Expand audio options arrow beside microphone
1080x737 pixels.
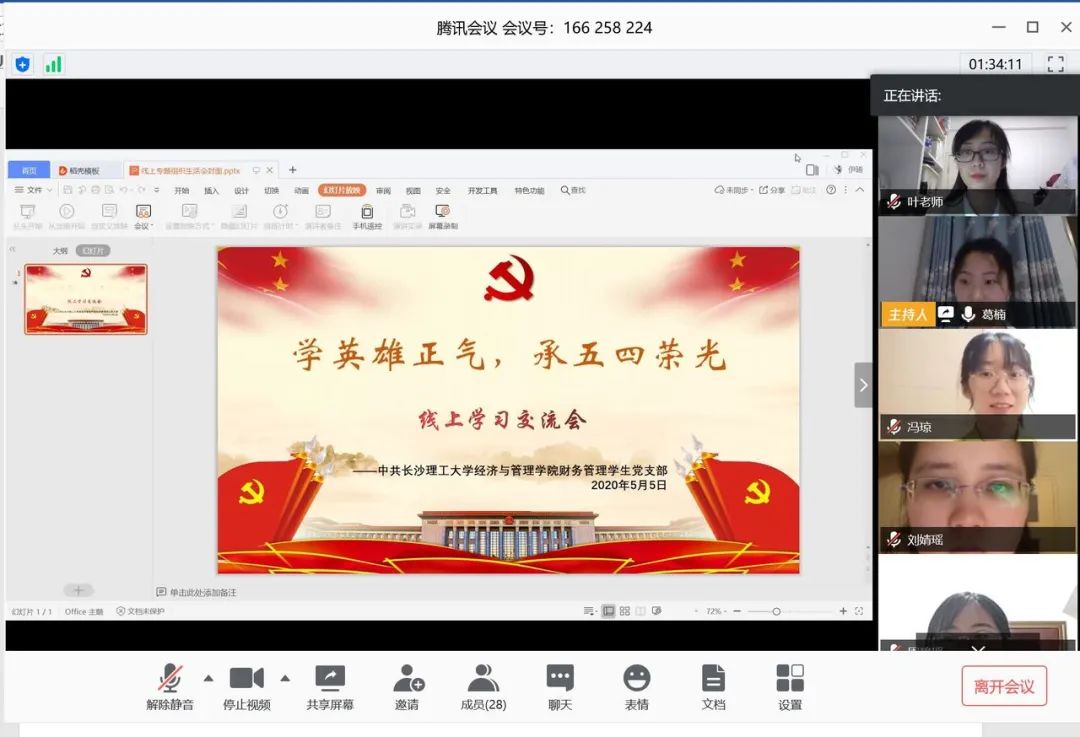pos(208,678)
